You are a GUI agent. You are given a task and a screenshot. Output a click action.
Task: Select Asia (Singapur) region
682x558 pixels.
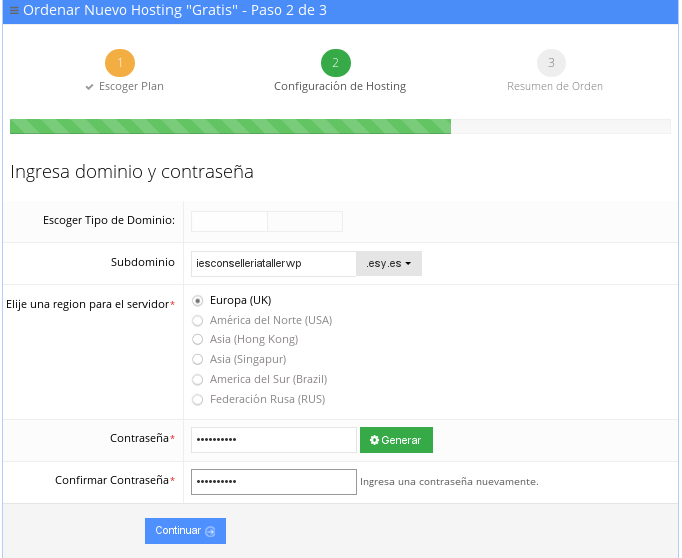[197, 359]
